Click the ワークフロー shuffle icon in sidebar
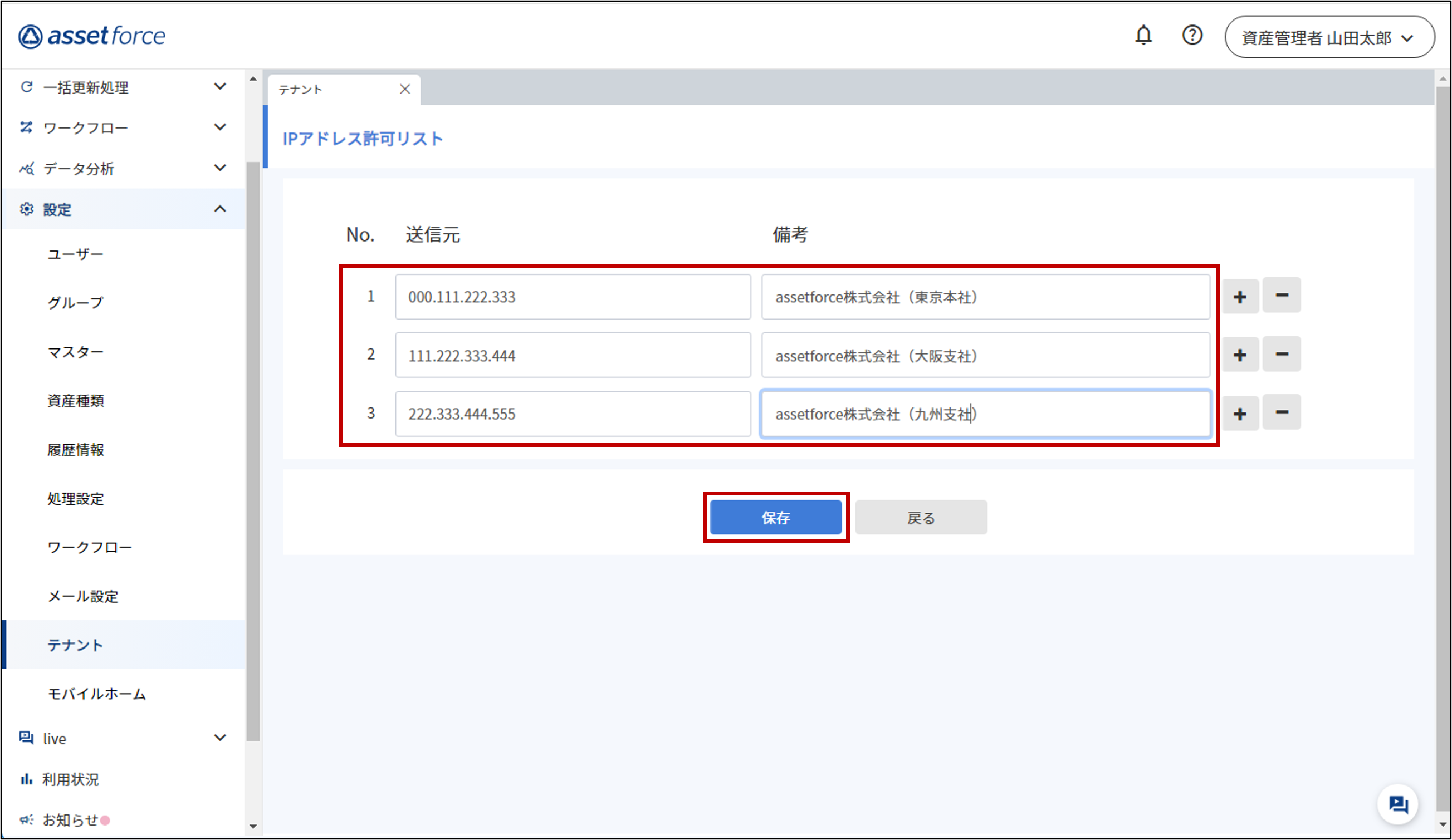The width and height of the screenshot is (1452, 840). point(27,127)
